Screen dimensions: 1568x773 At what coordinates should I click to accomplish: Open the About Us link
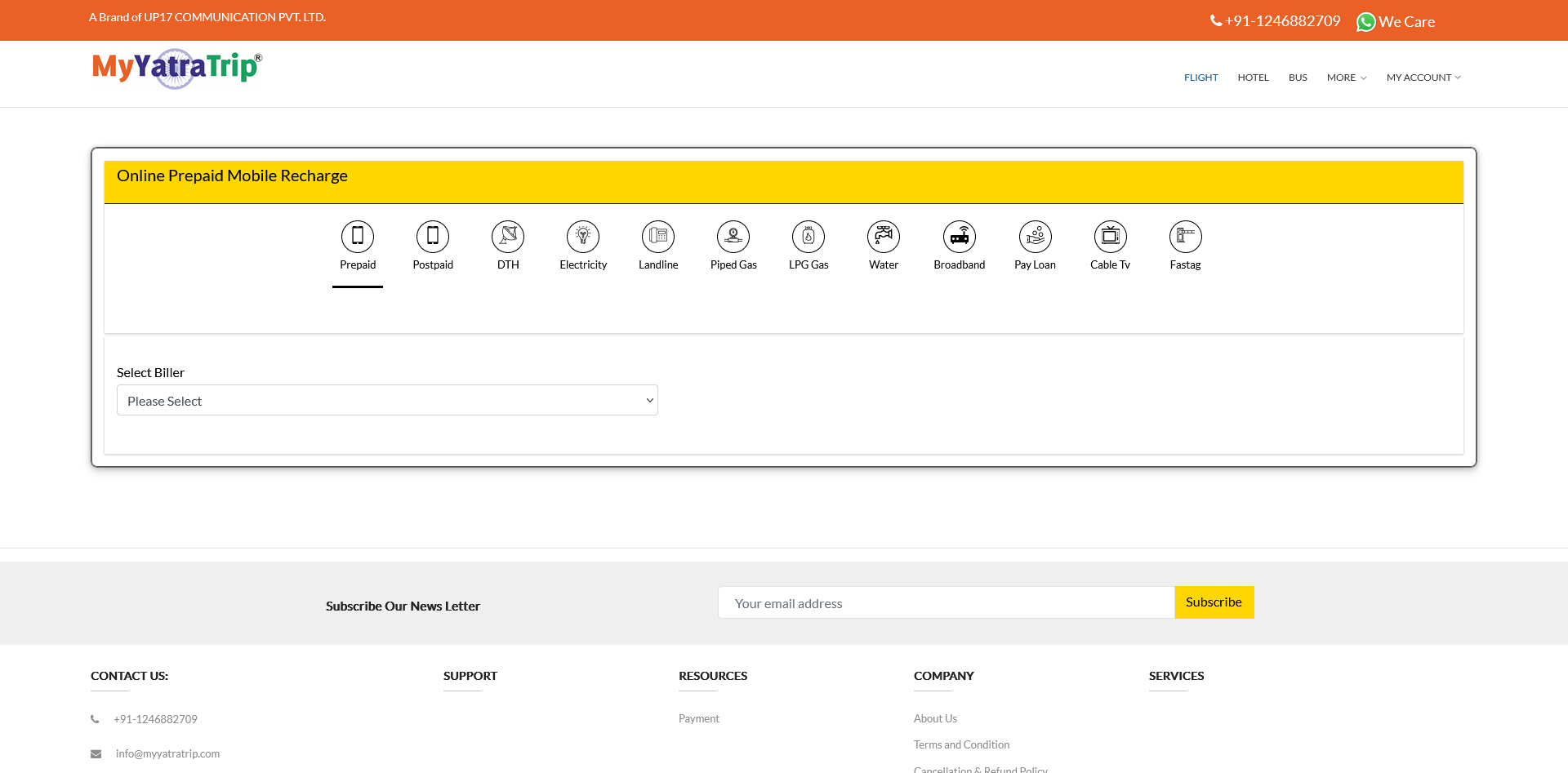click(x=935, y=718)
